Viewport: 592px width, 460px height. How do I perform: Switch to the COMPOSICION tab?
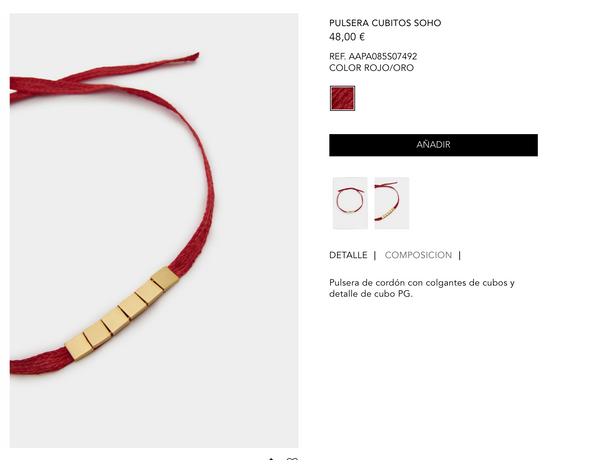coord(418,255)
